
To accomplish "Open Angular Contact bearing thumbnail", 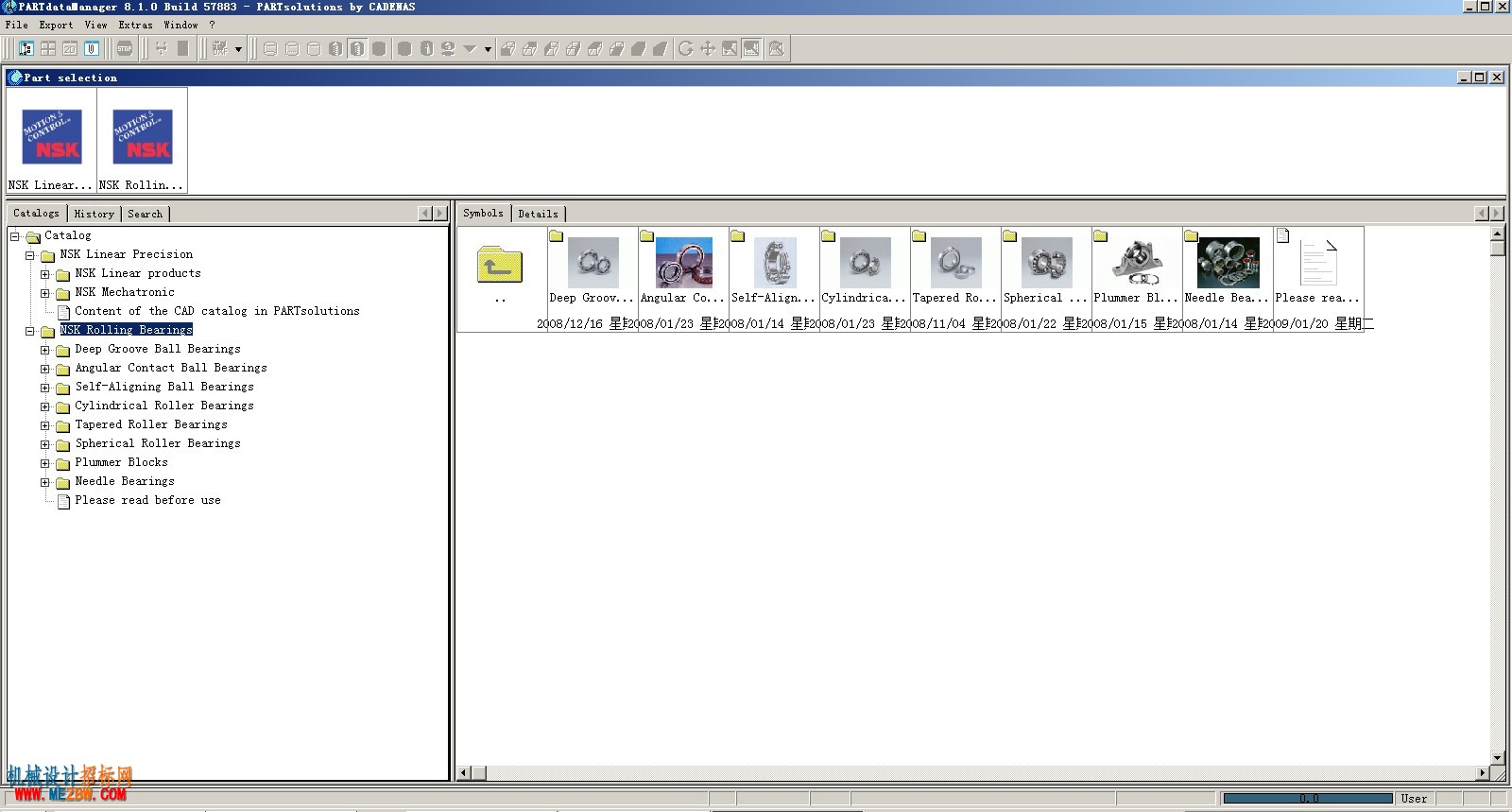I will click(683, 263).
